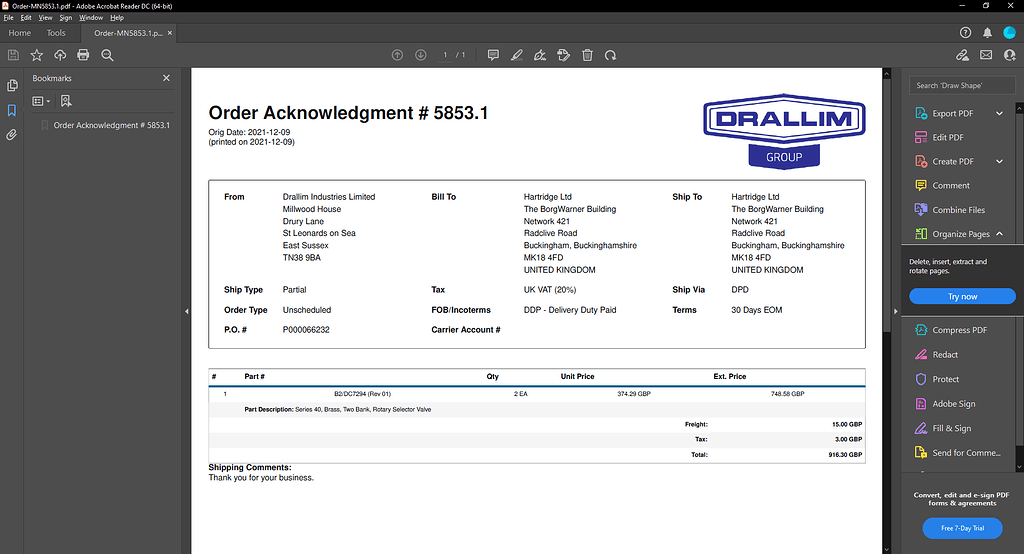Print the document using printer icon

(x=83, y=56)
